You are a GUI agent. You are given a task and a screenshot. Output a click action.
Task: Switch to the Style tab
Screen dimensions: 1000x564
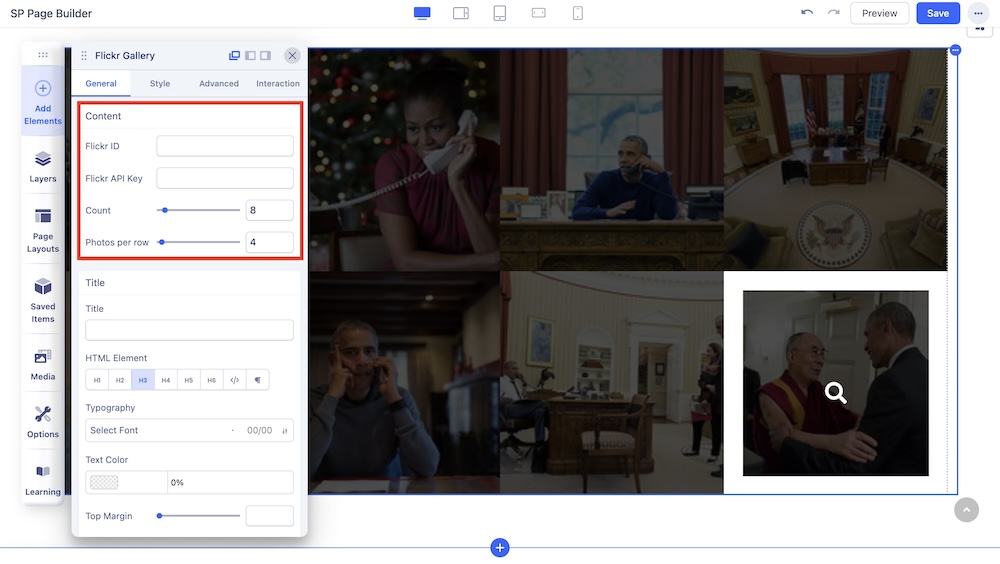[x=160, y=84]
